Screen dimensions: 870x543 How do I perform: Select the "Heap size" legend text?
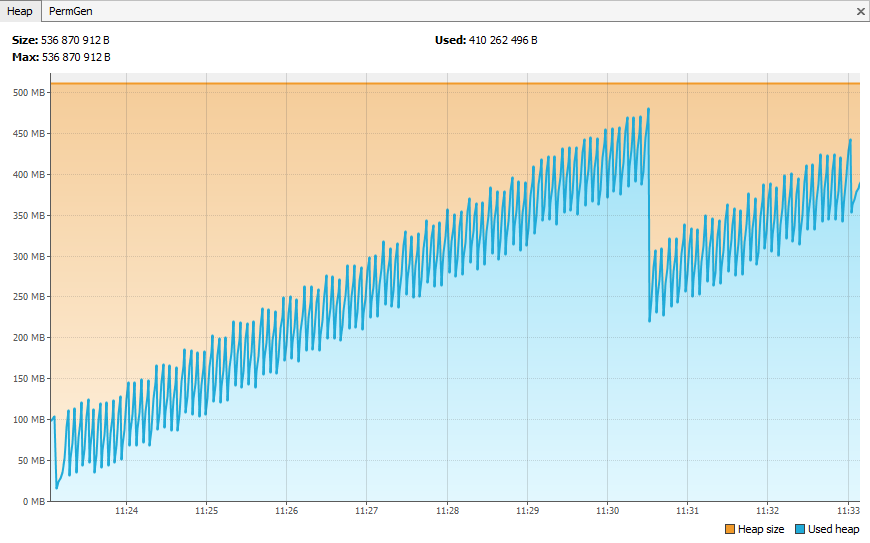761,529
